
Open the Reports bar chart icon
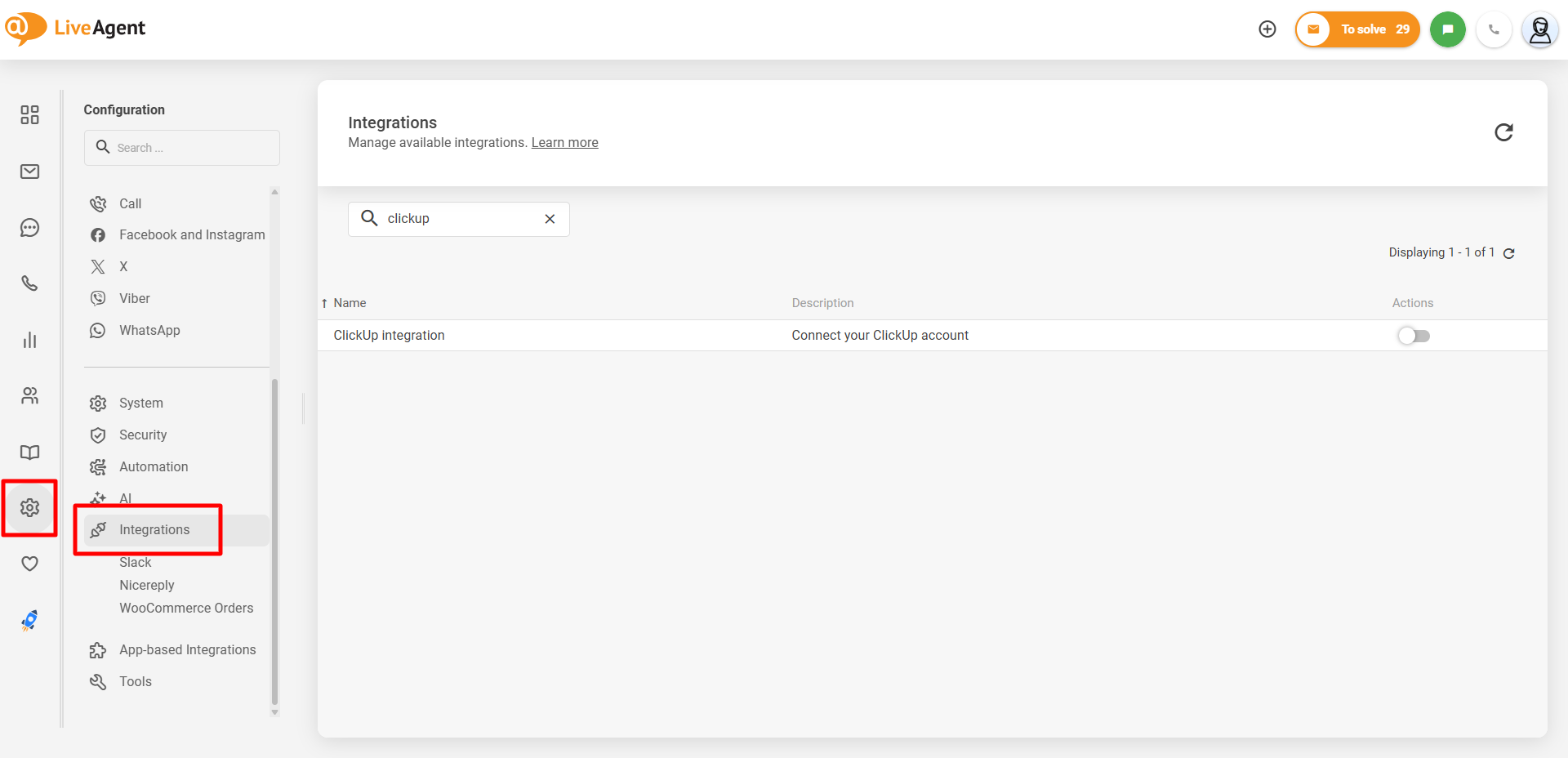click(29, 340)
